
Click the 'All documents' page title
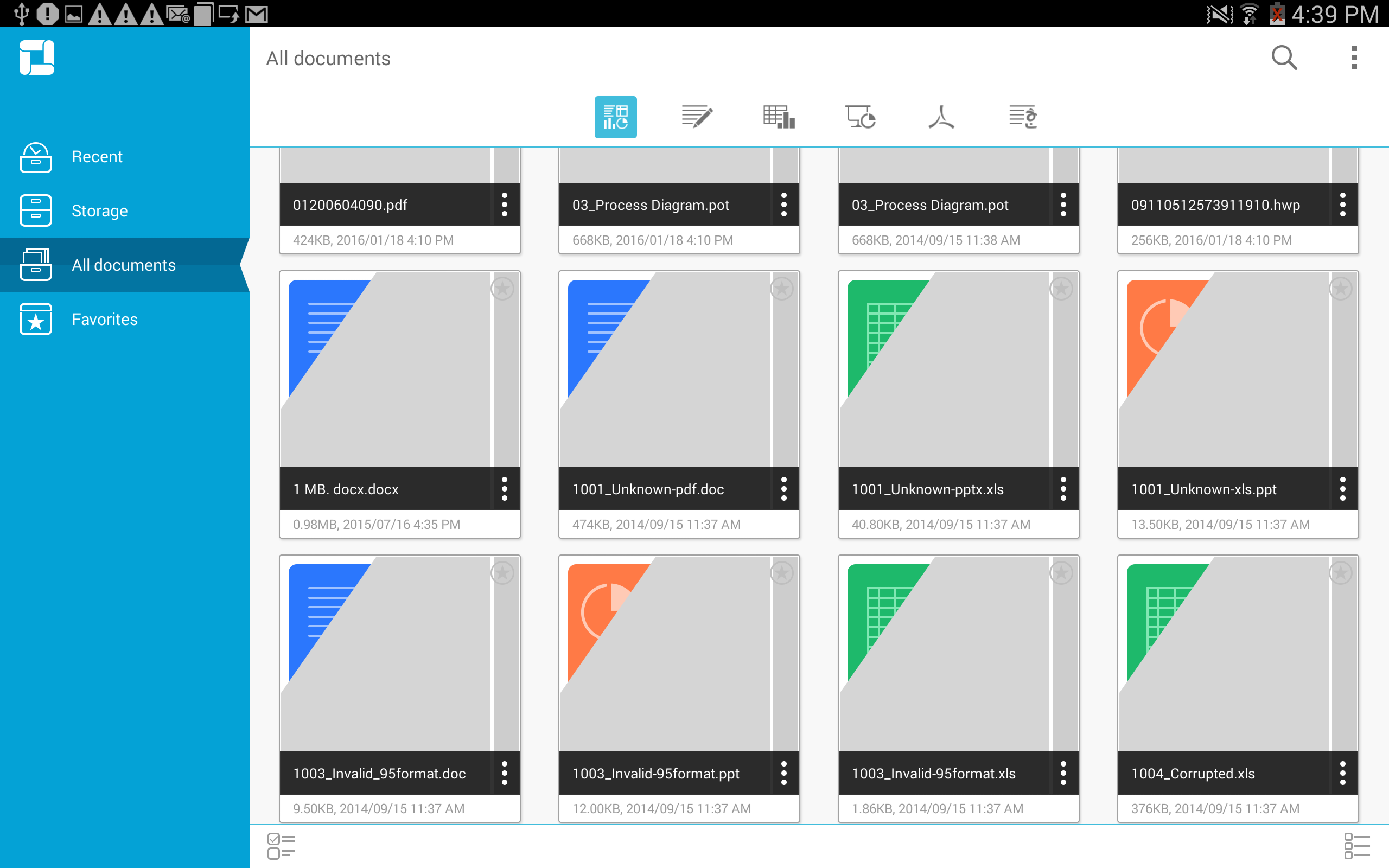point(328,59)
